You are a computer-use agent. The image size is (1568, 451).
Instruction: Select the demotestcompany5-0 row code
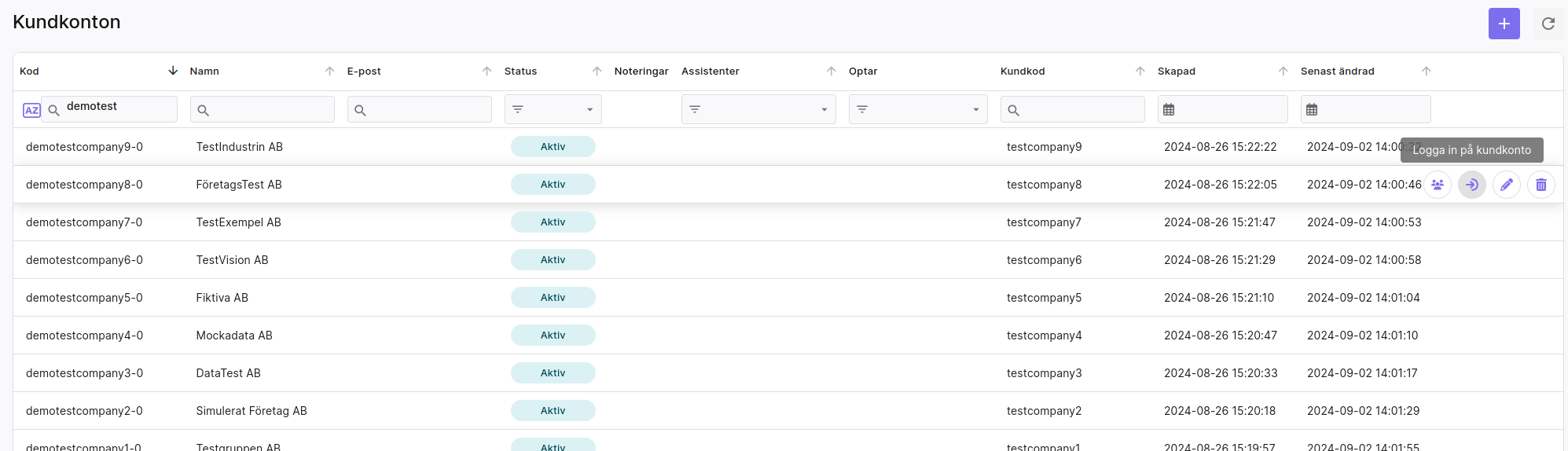[84, 298]
